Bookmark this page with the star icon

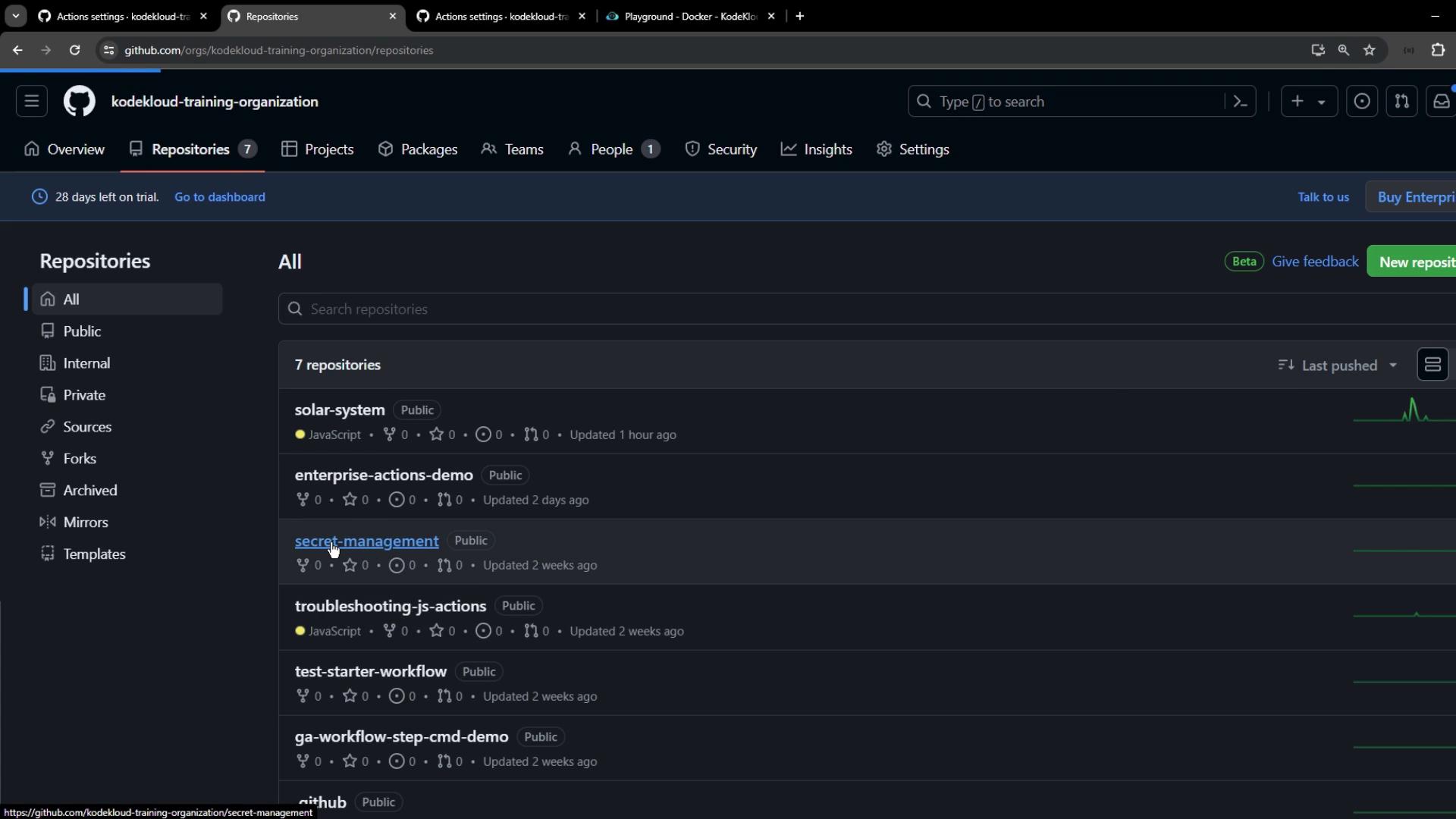tap(1370, 50)
